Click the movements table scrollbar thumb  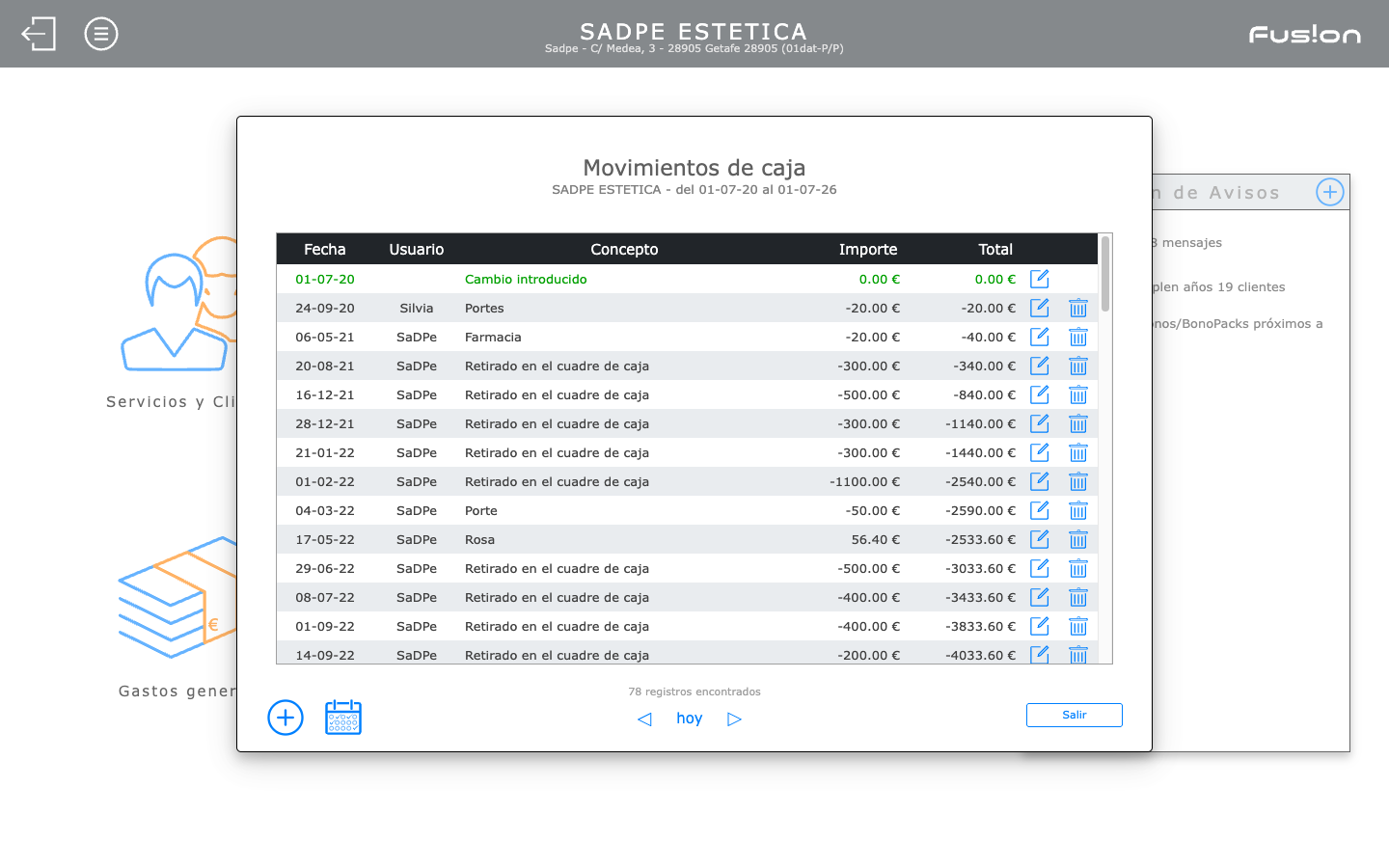(x=1105, y=274)
